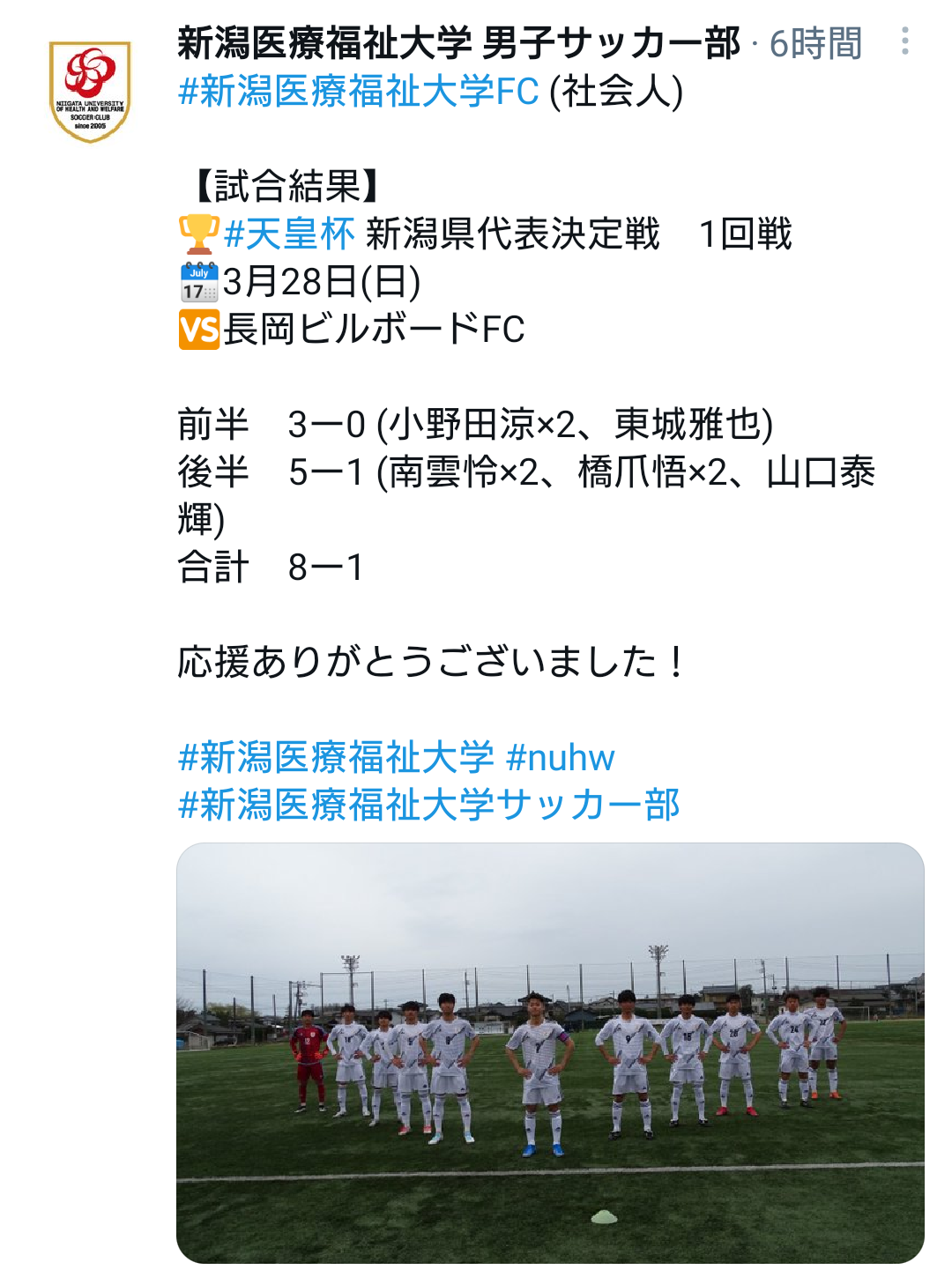View the attached team lineup photo

coord(550,1052)
